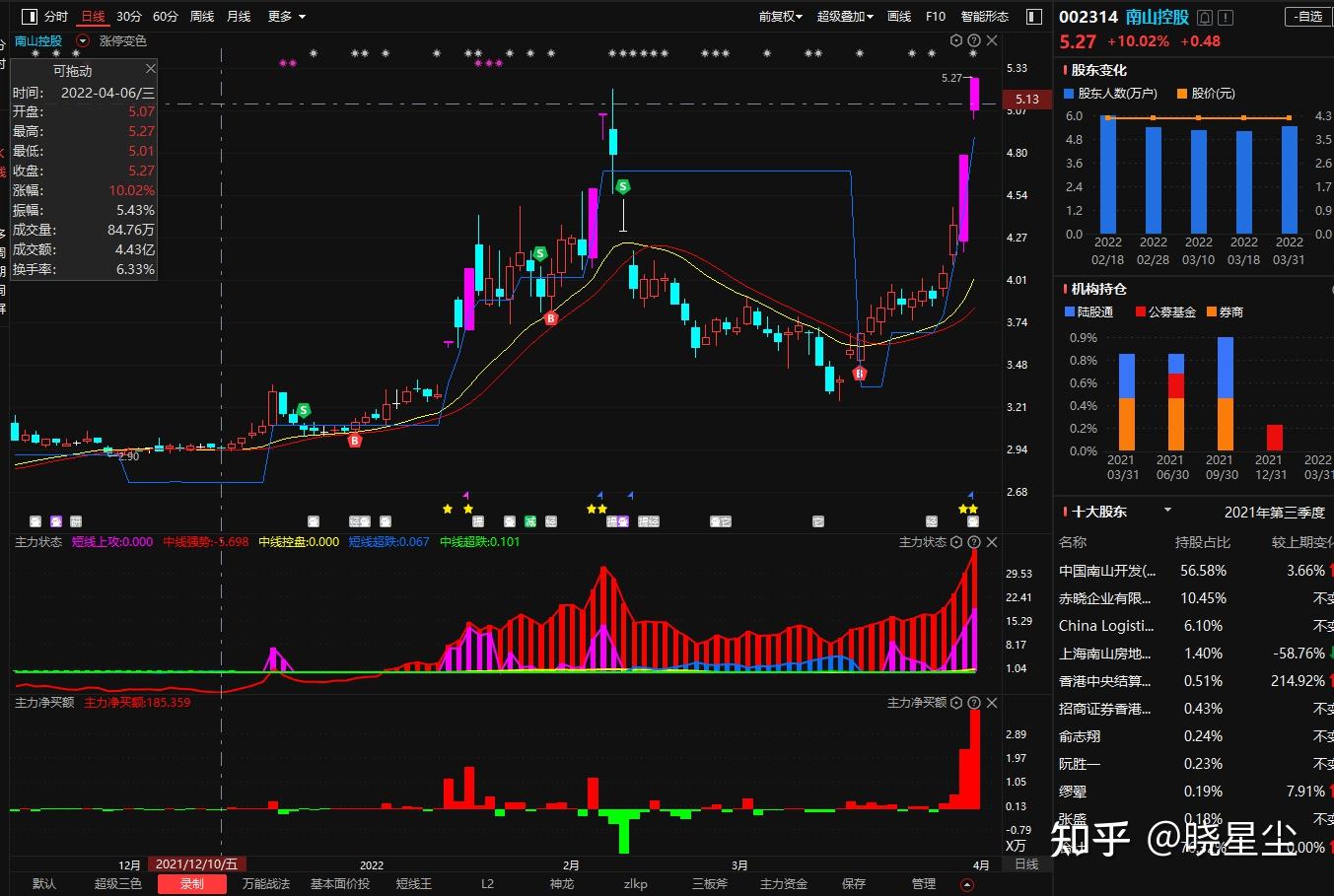Select the L2 indicator tab
The image size is (1334, 896).
pyautogui.click(x=487, y=884)
